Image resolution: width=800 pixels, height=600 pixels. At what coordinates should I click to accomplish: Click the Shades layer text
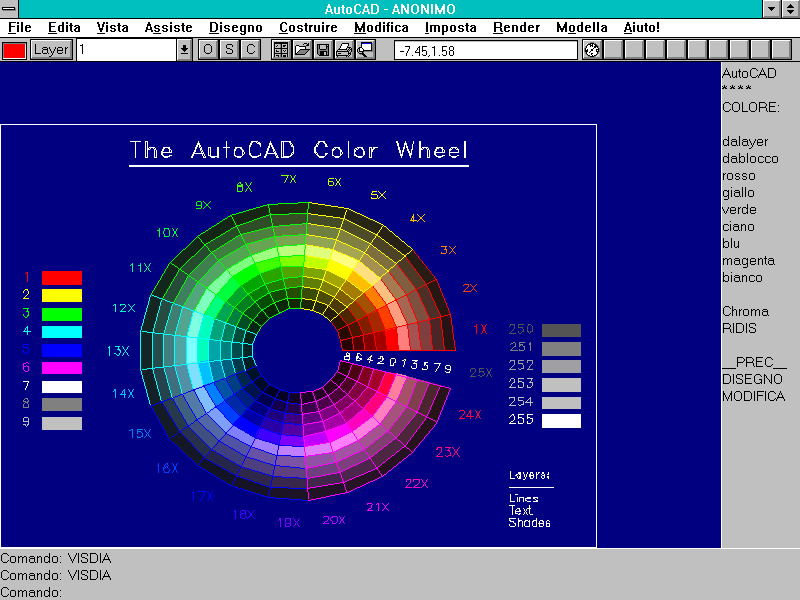click(530, 523)
